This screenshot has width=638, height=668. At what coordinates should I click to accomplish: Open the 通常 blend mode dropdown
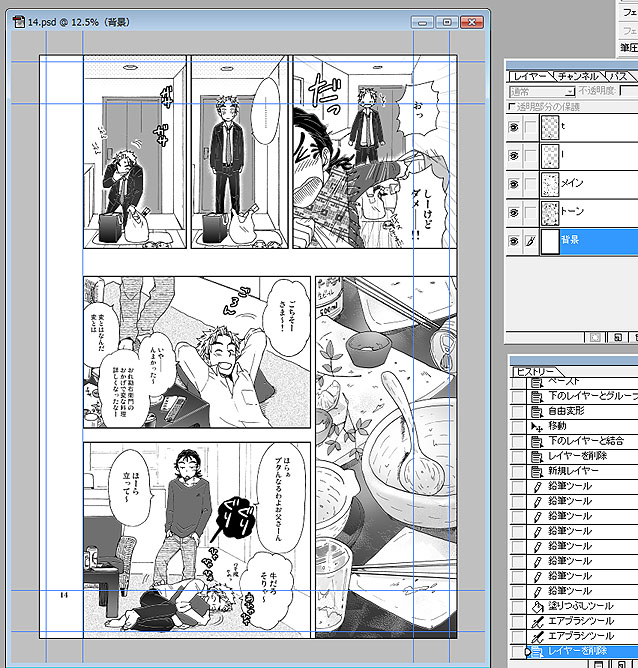(542, 91)
